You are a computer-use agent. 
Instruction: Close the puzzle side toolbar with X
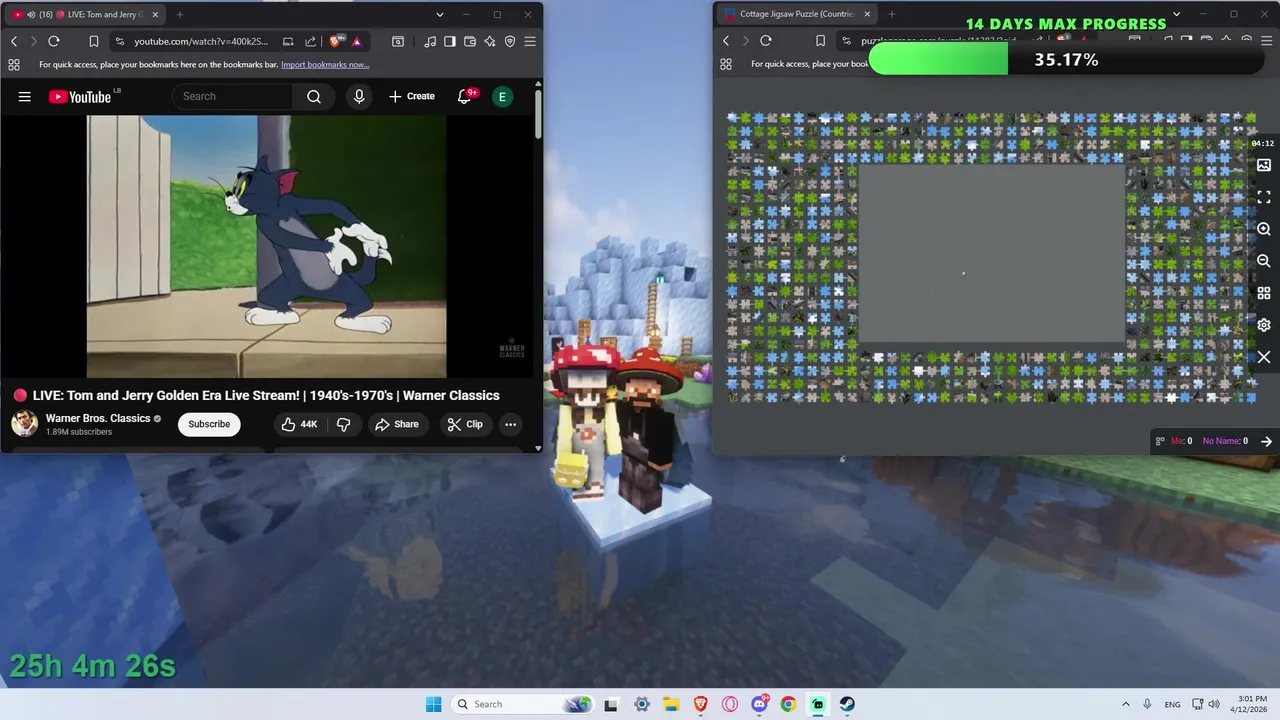pos(1264,357)
